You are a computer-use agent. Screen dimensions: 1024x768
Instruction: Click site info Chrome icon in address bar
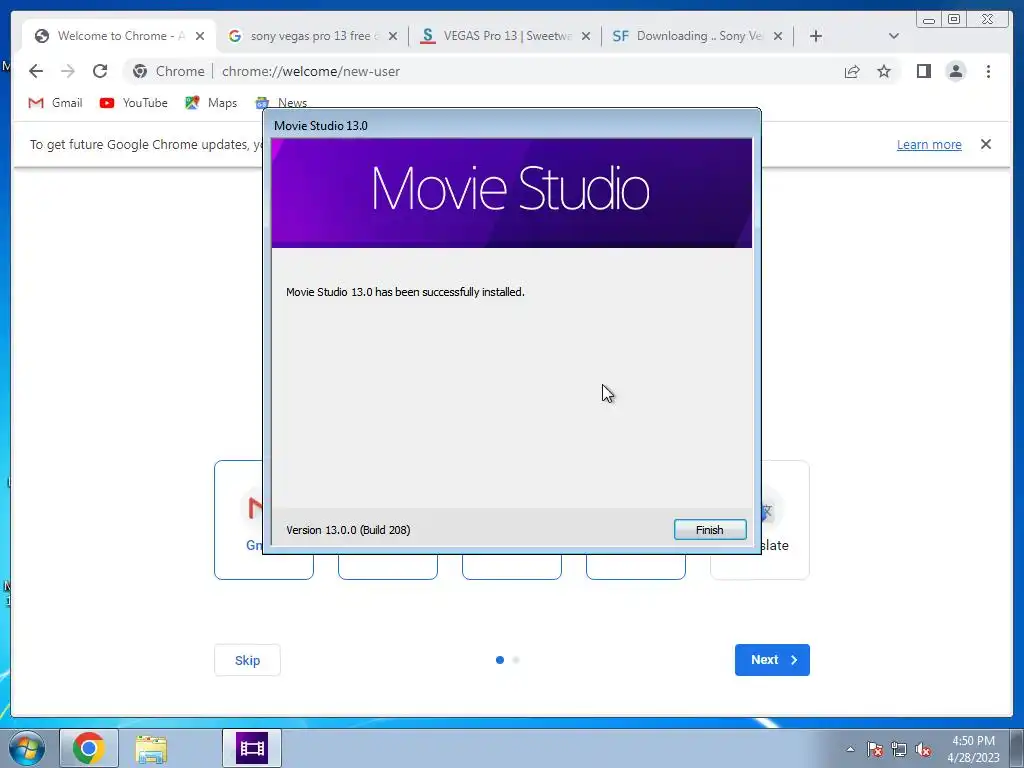click(140, 71)
